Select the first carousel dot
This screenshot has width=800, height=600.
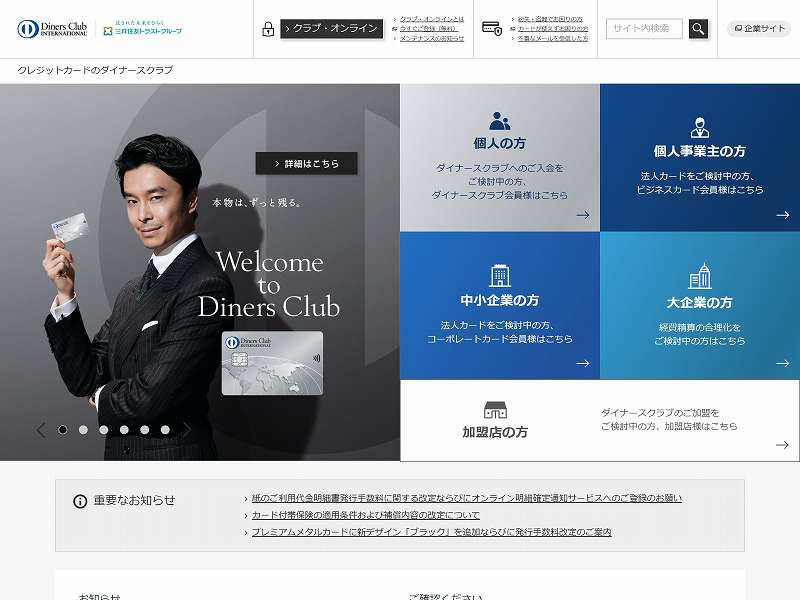(63, 430)
